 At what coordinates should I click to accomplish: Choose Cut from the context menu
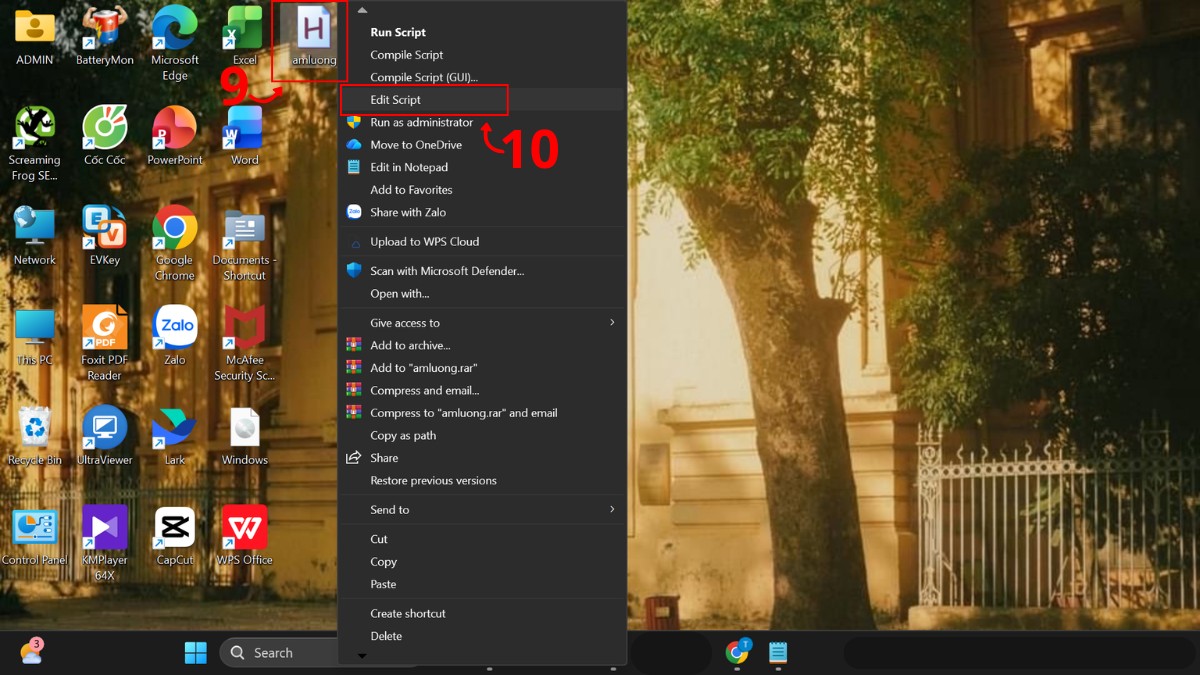coord(482,539)
